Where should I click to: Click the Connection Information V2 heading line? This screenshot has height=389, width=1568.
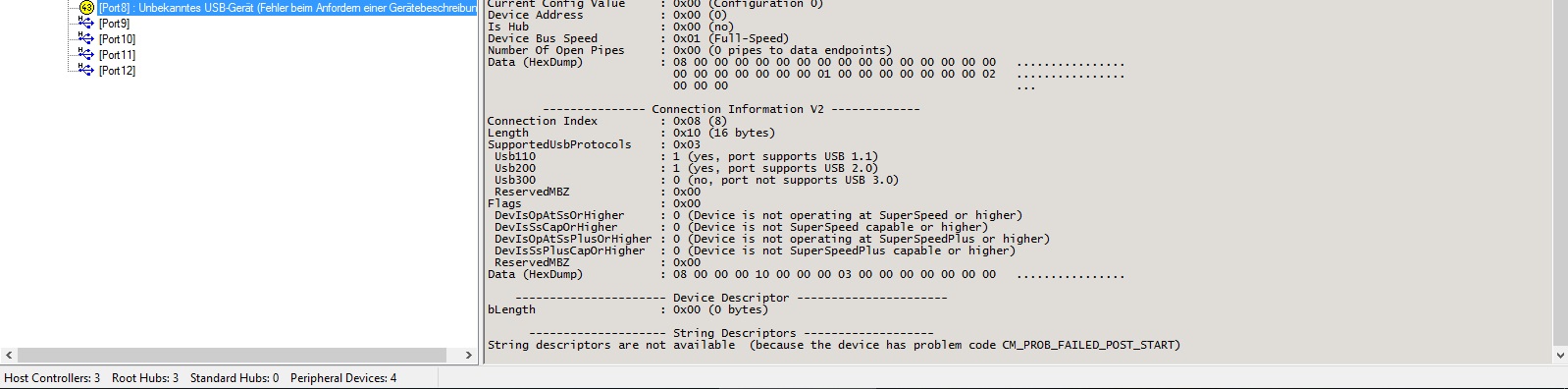point(731,109)
